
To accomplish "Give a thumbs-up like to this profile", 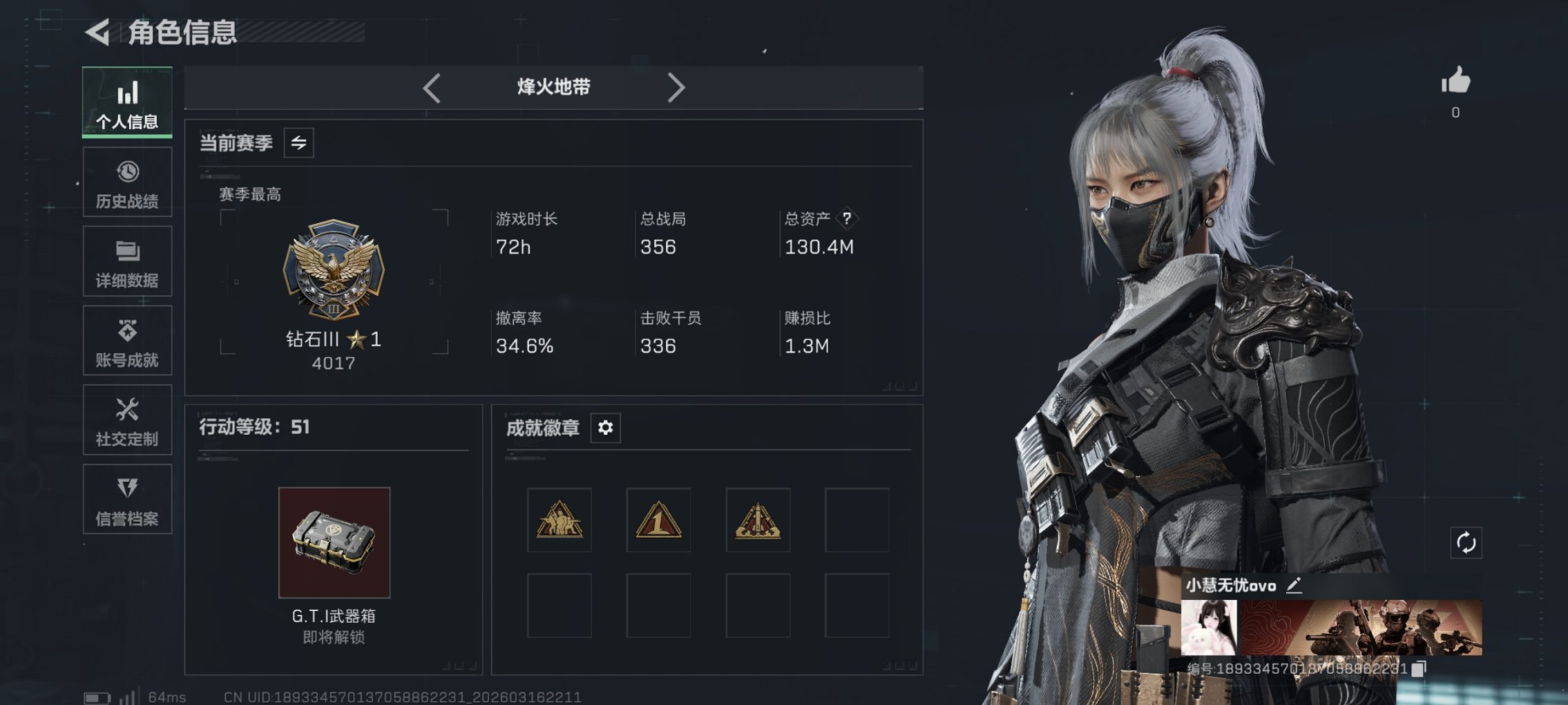I will [x=1455, y=80].
